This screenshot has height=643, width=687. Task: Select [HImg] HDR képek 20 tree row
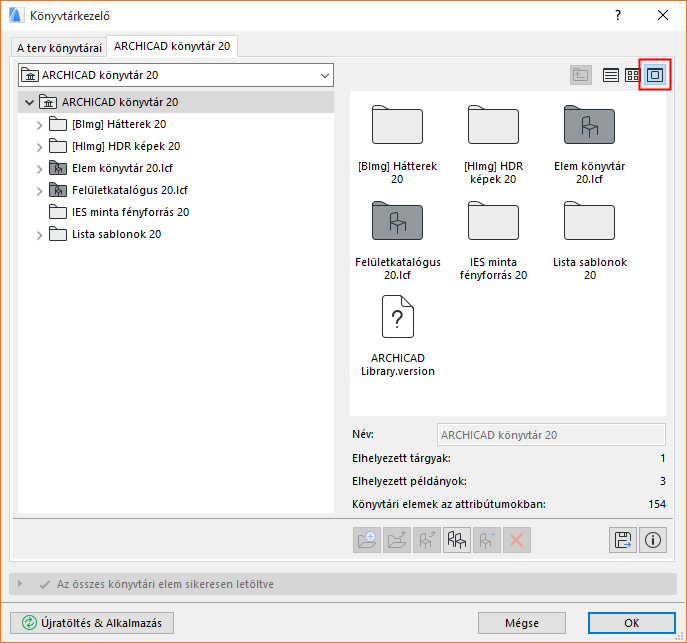pos(176,146)
